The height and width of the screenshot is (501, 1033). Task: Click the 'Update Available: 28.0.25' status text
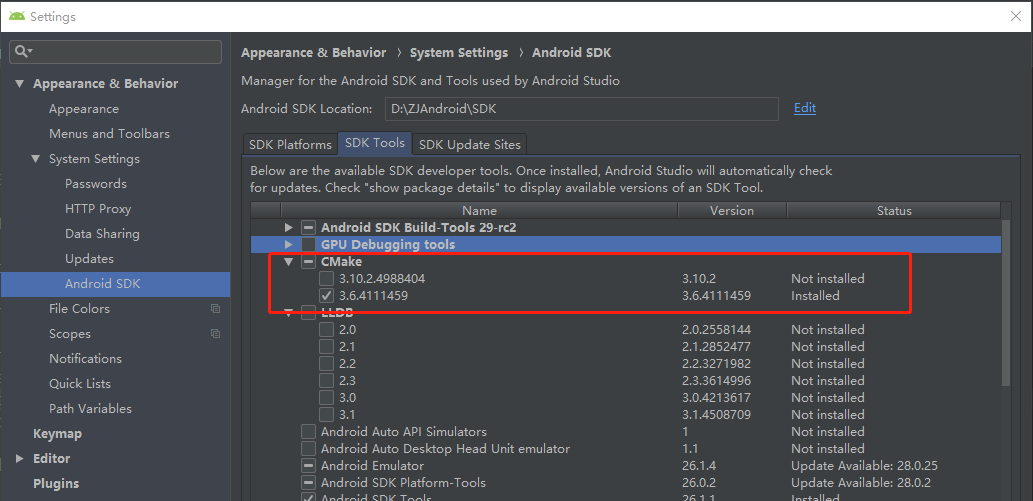point(864,466)
